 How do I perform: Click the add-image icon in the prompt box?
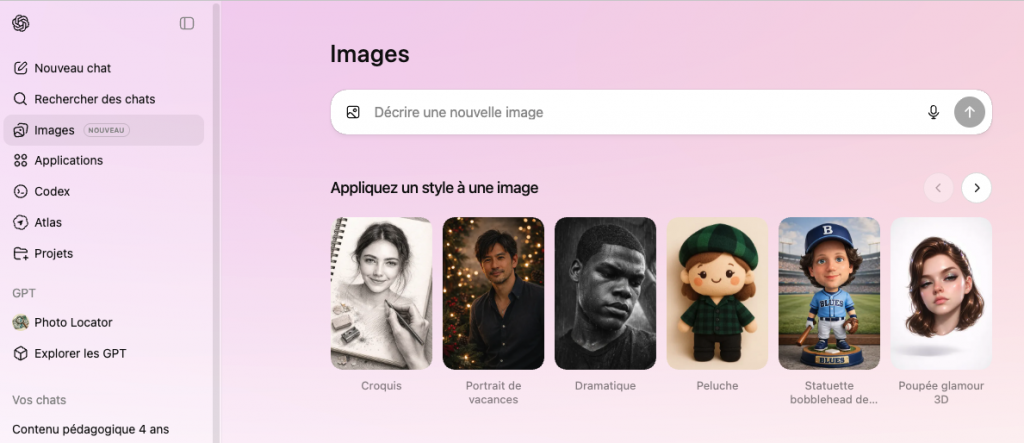[x=353, y=113]
